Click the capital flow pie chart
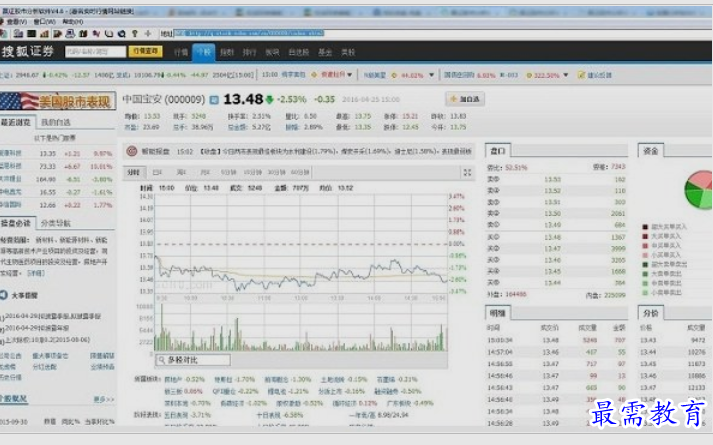This screenshot has width=713, height=445. (699, 190)
